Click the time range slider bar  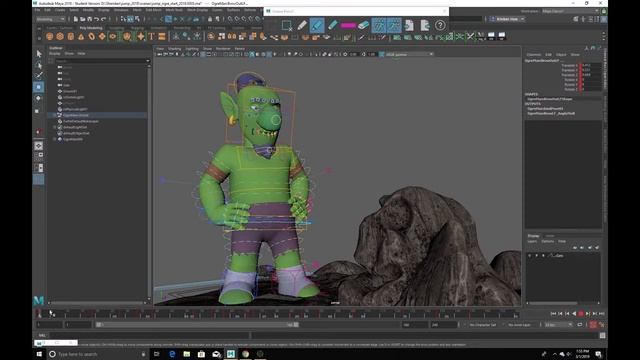pyautogui.click(x=198, y=325)
